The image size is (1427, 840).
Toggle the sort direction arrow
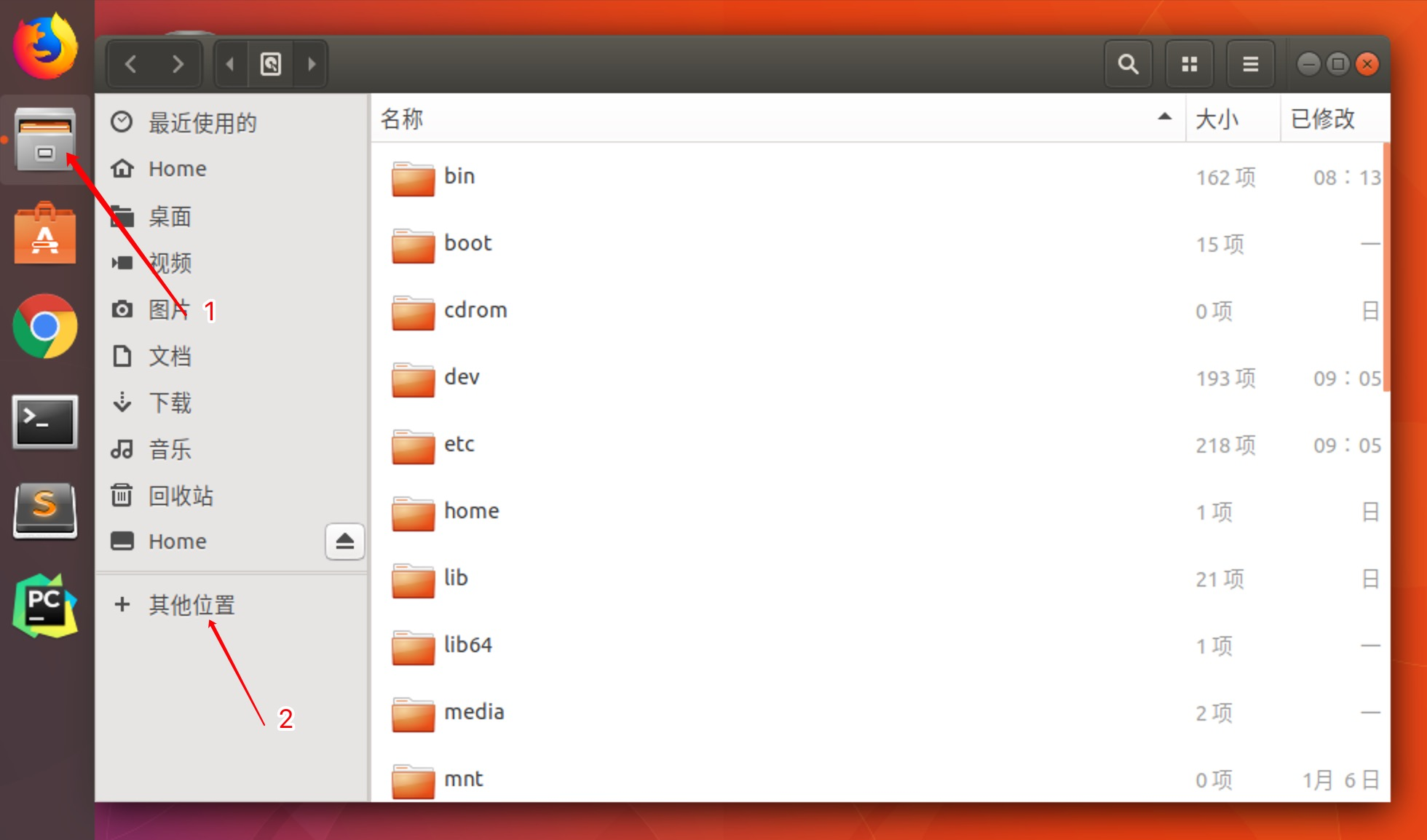[x=1165, y=116]
